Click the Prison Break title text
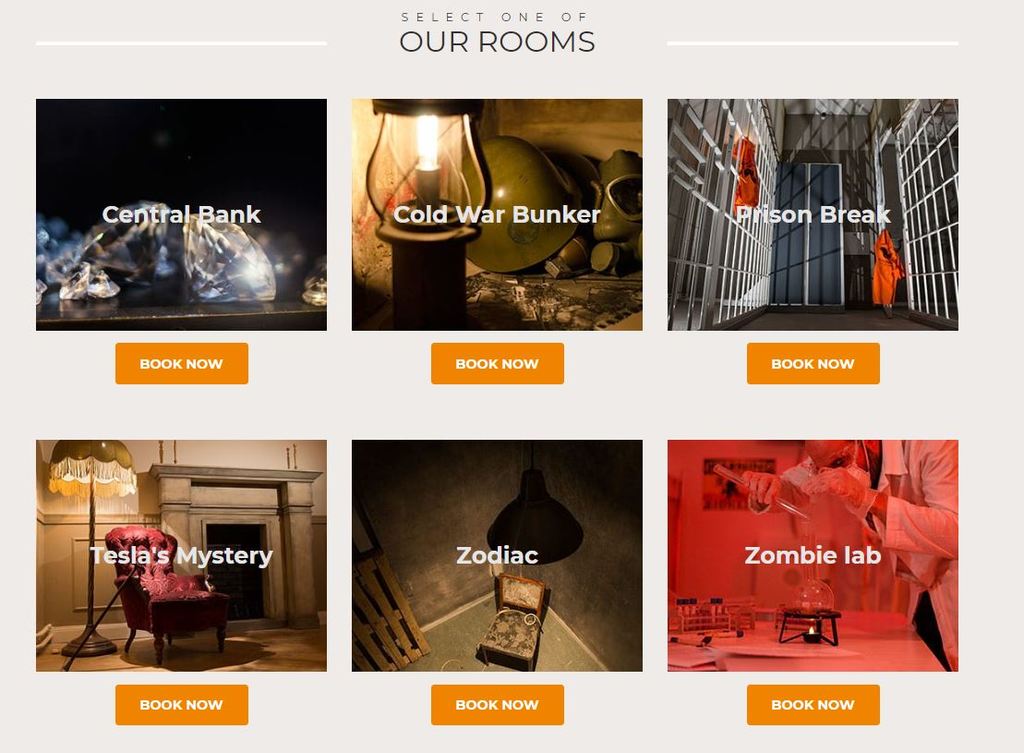Screen dimensions: 1024x753 813,214
